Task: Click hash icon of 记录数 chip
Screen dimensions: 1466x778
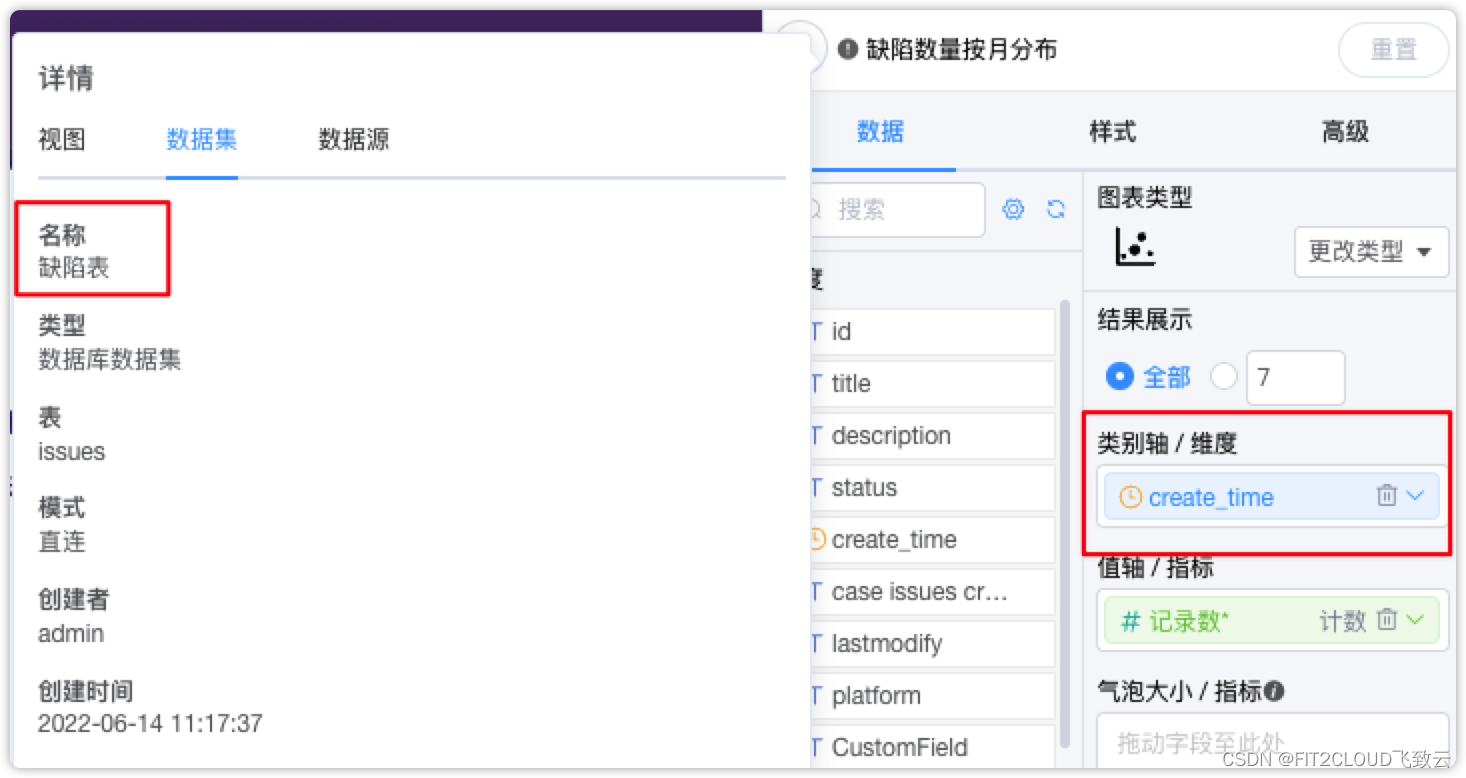Action: [1130, 621]
